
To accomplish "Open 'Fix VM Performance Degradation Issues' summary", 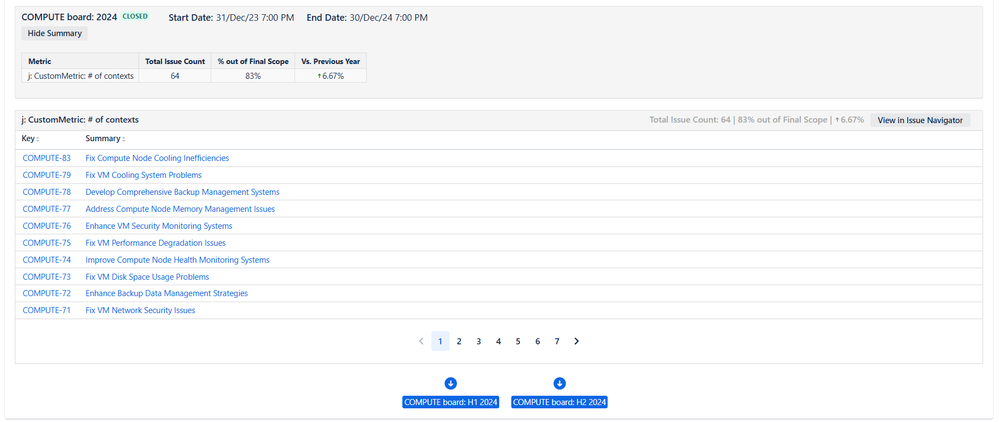I will click(x=155, y=243).
